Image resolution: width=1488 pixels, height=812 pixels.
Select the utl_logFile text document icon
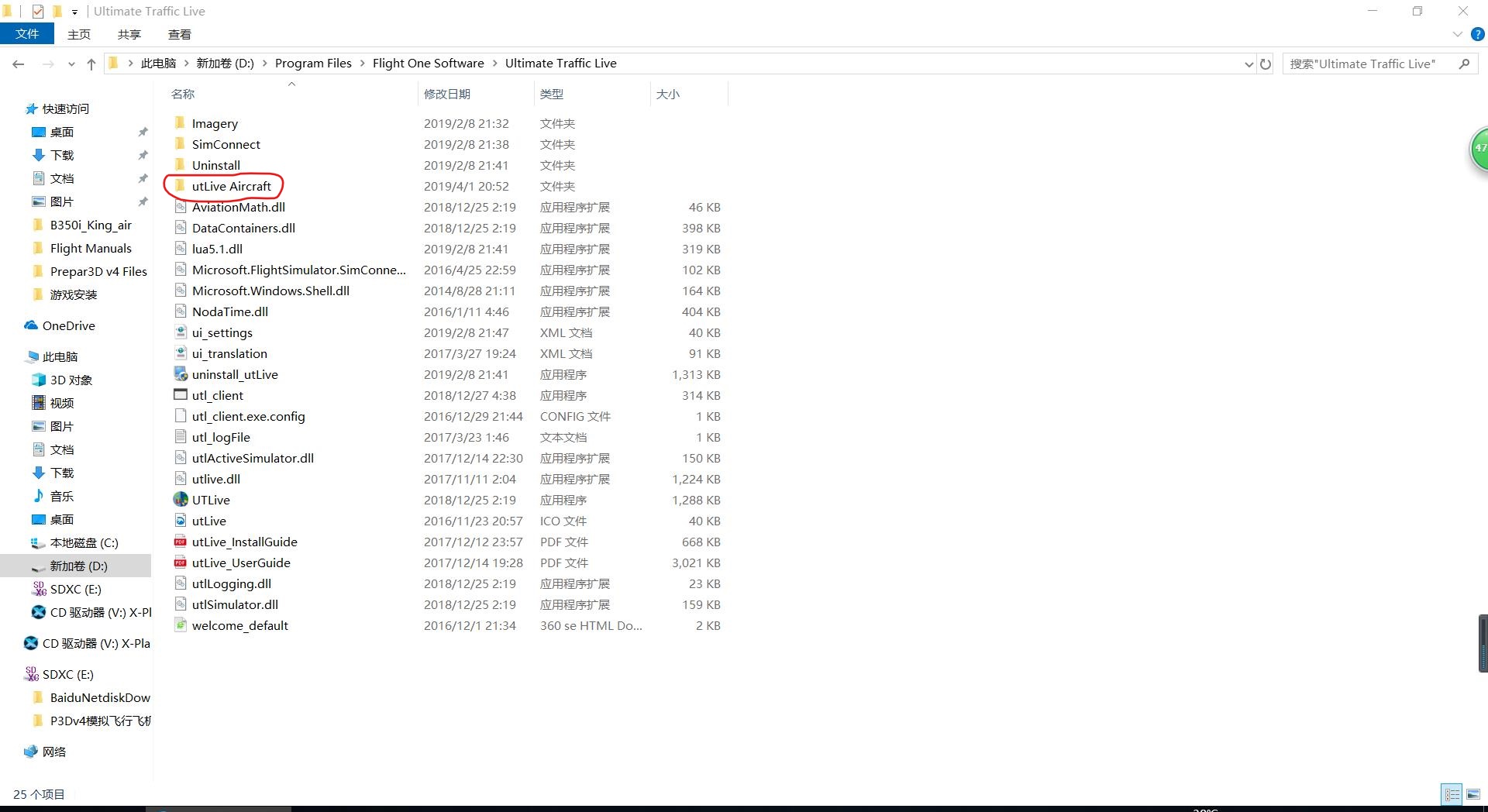coord(181,437)
